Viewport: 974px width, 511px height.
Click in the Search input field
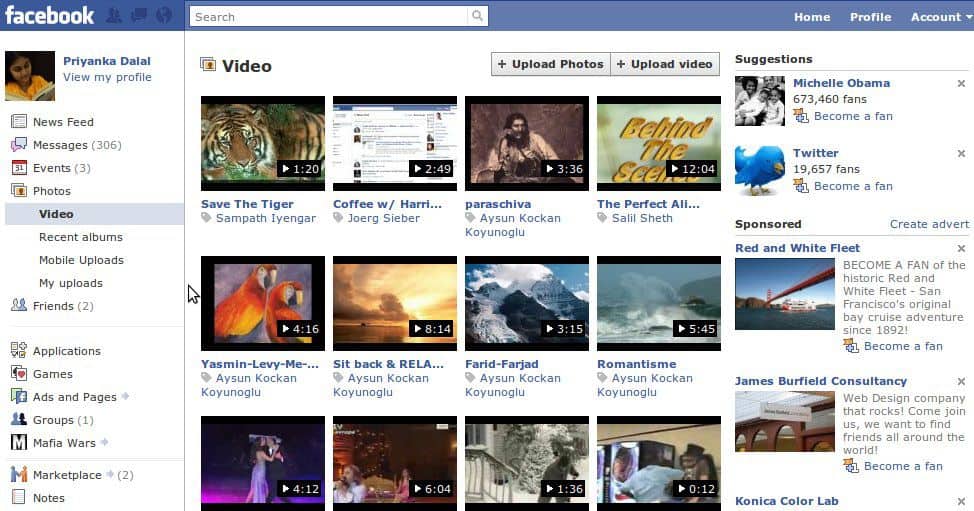pos(329,16)
